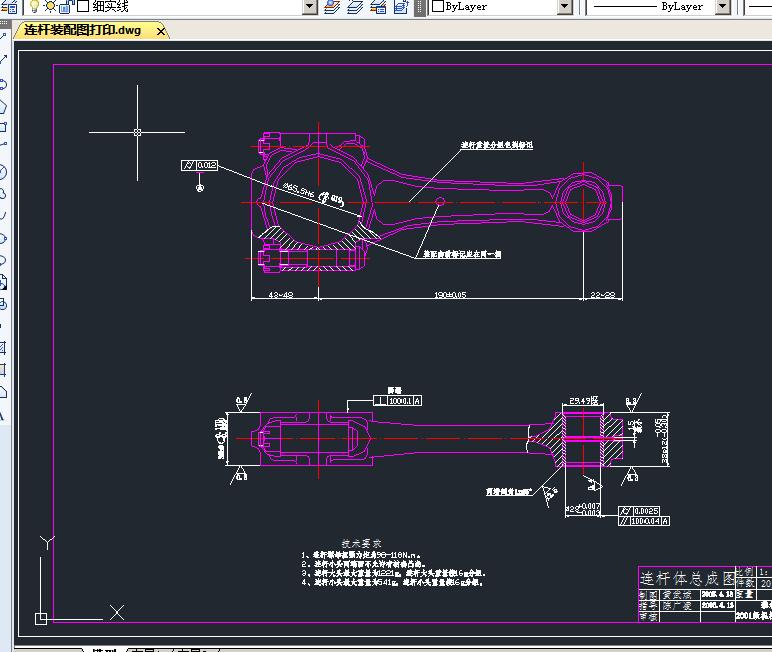
Task: Click the Make Object's Layer Current icon
Action: coord(332,7)
